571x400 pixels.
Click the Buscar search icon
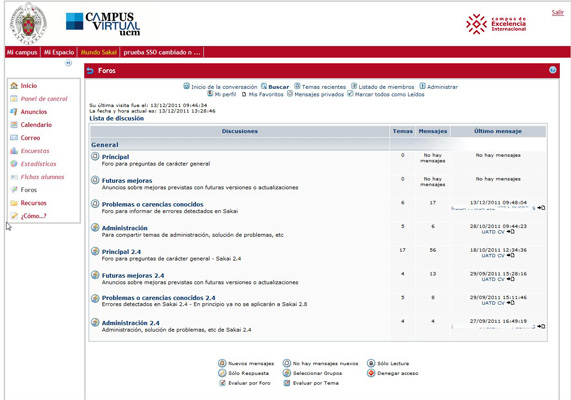click(x=264, y=86)
